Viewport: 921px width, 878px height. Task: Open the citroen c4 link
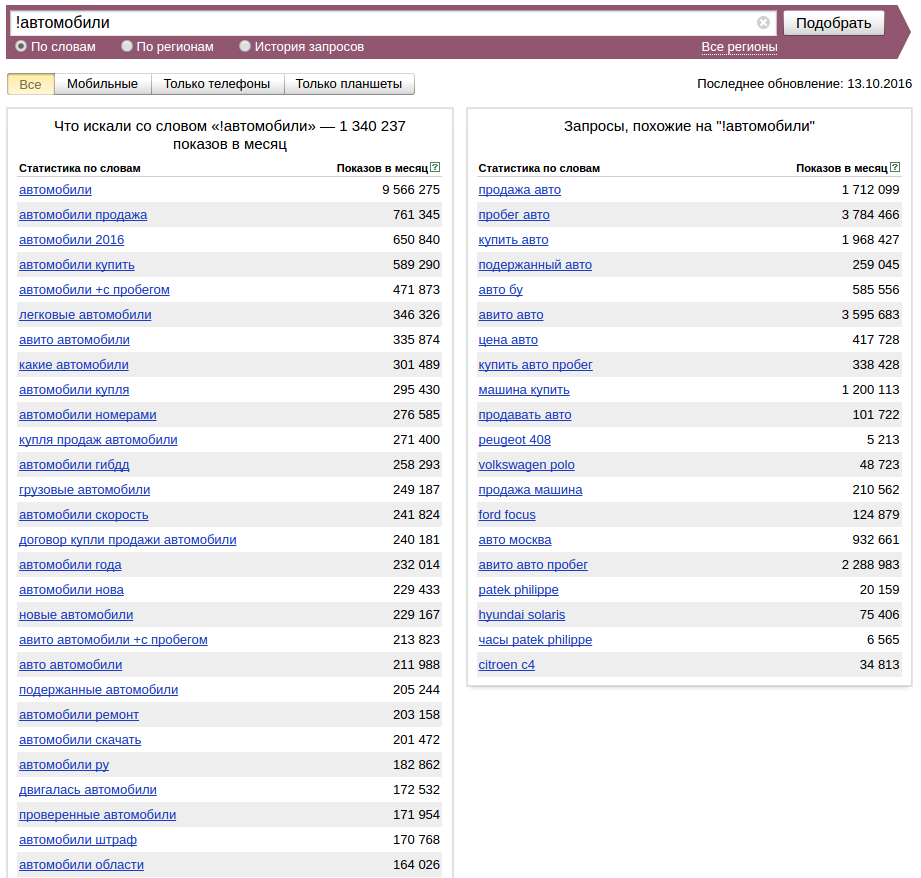507,665
